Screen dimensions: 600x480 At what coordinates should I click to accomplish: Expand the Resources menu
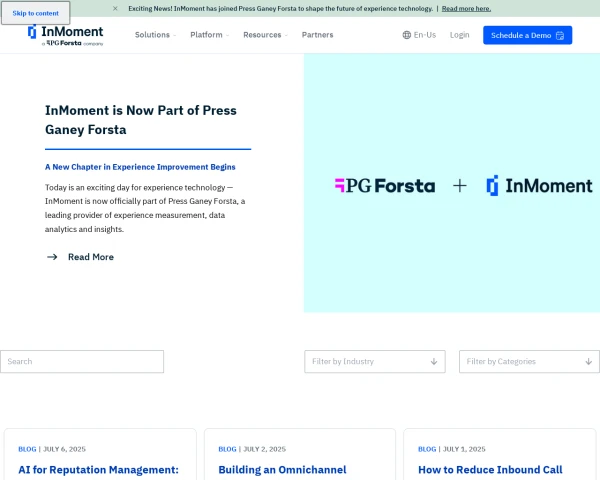266,35
